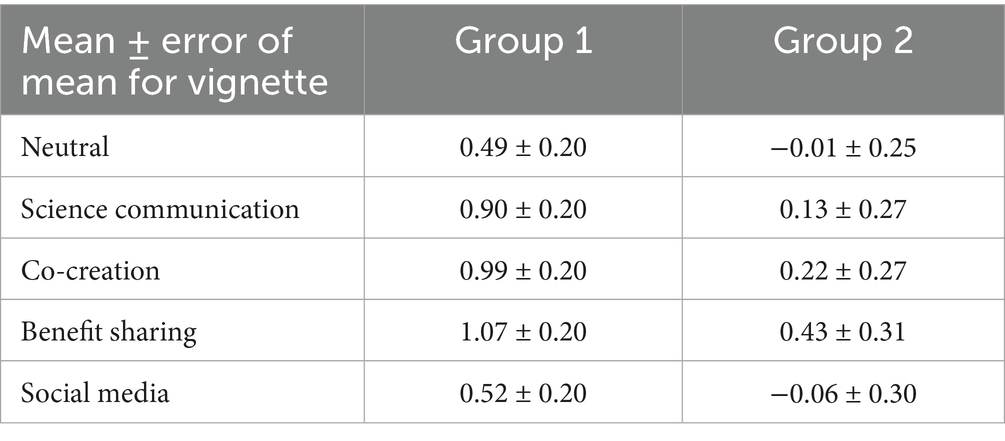
Task: Select the Group 2 column header
Action: pos(842,43)
